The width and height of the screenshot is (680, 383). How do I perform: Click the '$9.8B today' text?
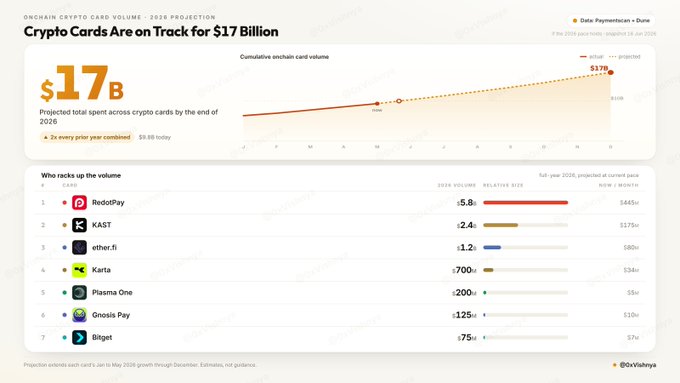pos(155,137)
